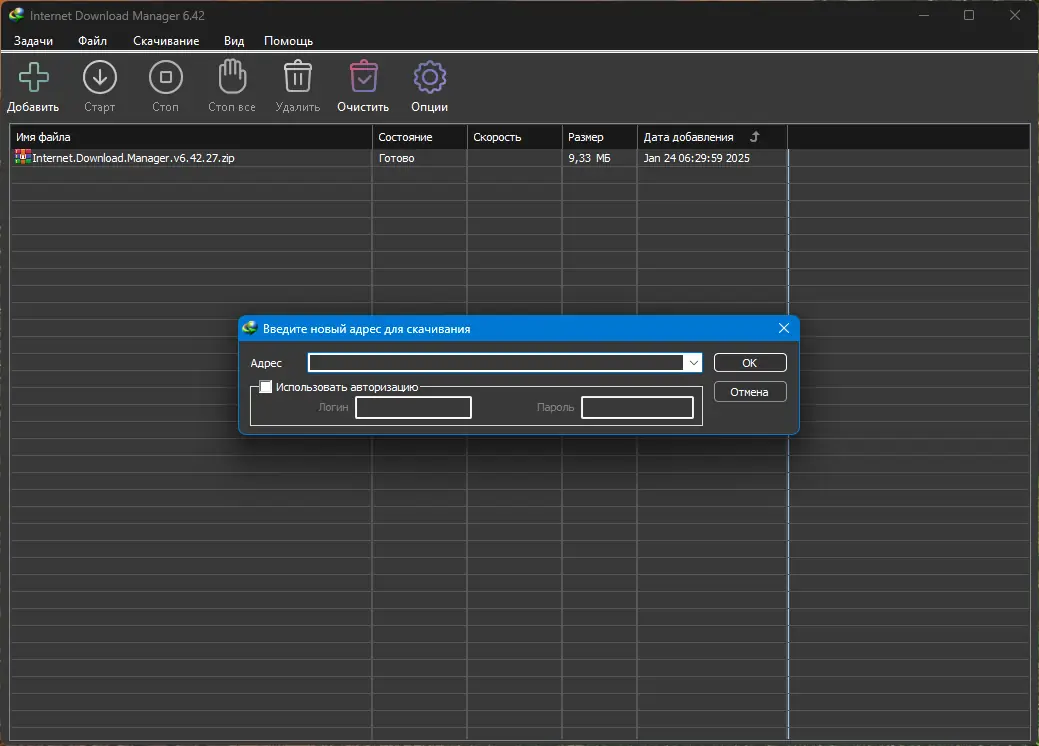Screen dimensions: 1039x746
Task: Sort by the Скорость column header
Action: tap(514, 136)
